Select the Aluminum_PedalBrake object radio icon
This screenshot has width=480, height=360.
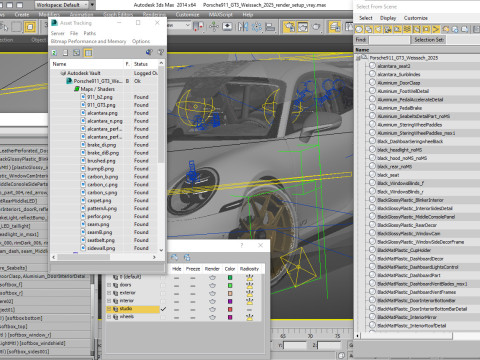[373, 107]
